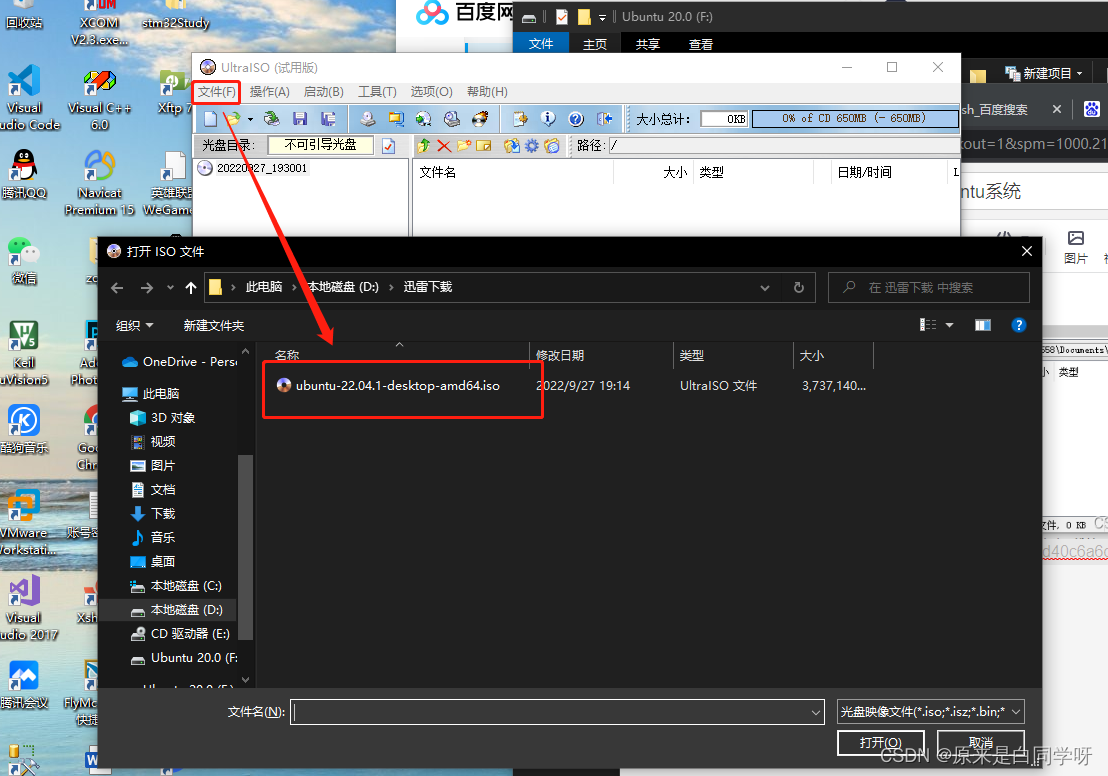The width and height of the screenshot is (1108, 776).
Task: Click the New file icon in UltraISO toolbar
Action: point(211,119)
